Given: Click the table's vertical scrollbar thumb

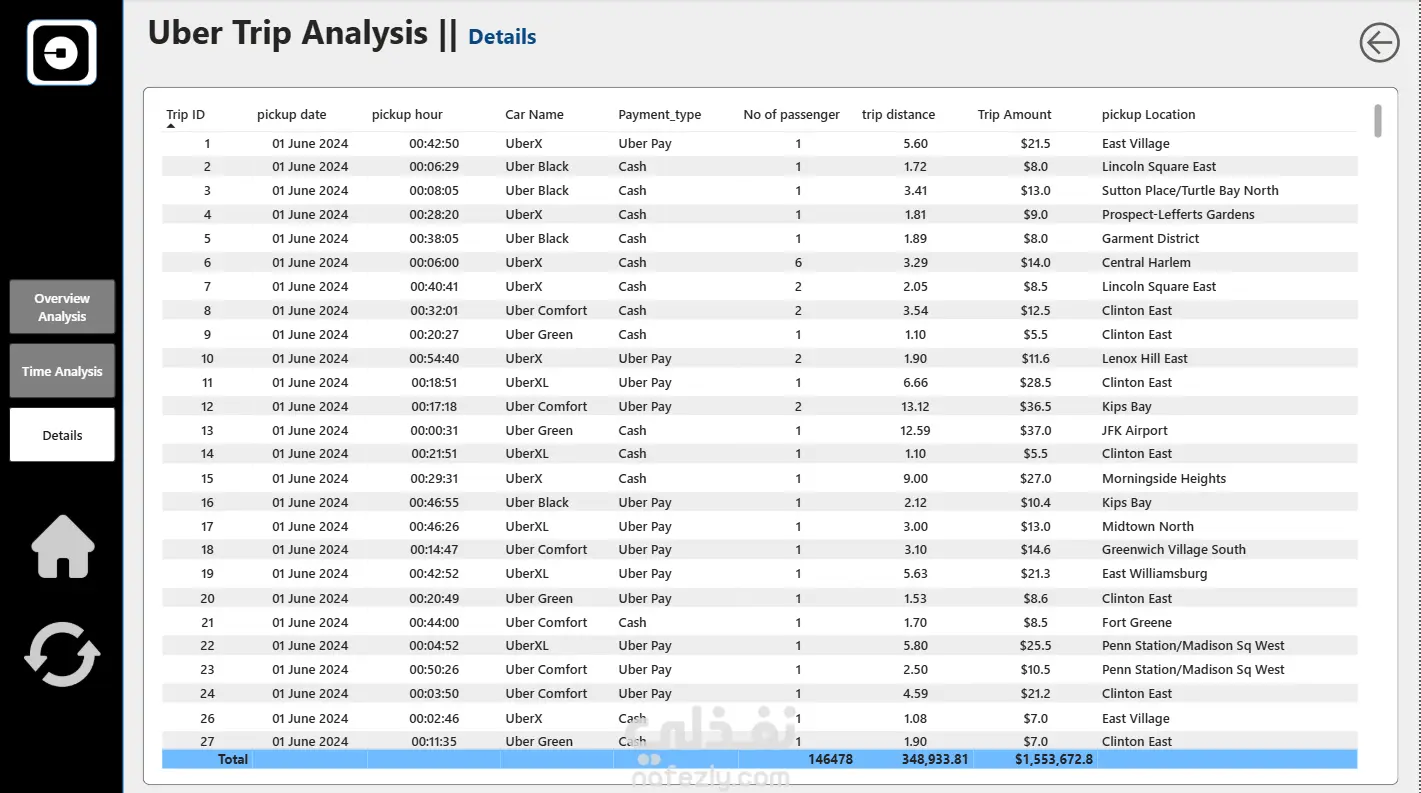Looking at the screenshot, I should (1378, 120).
